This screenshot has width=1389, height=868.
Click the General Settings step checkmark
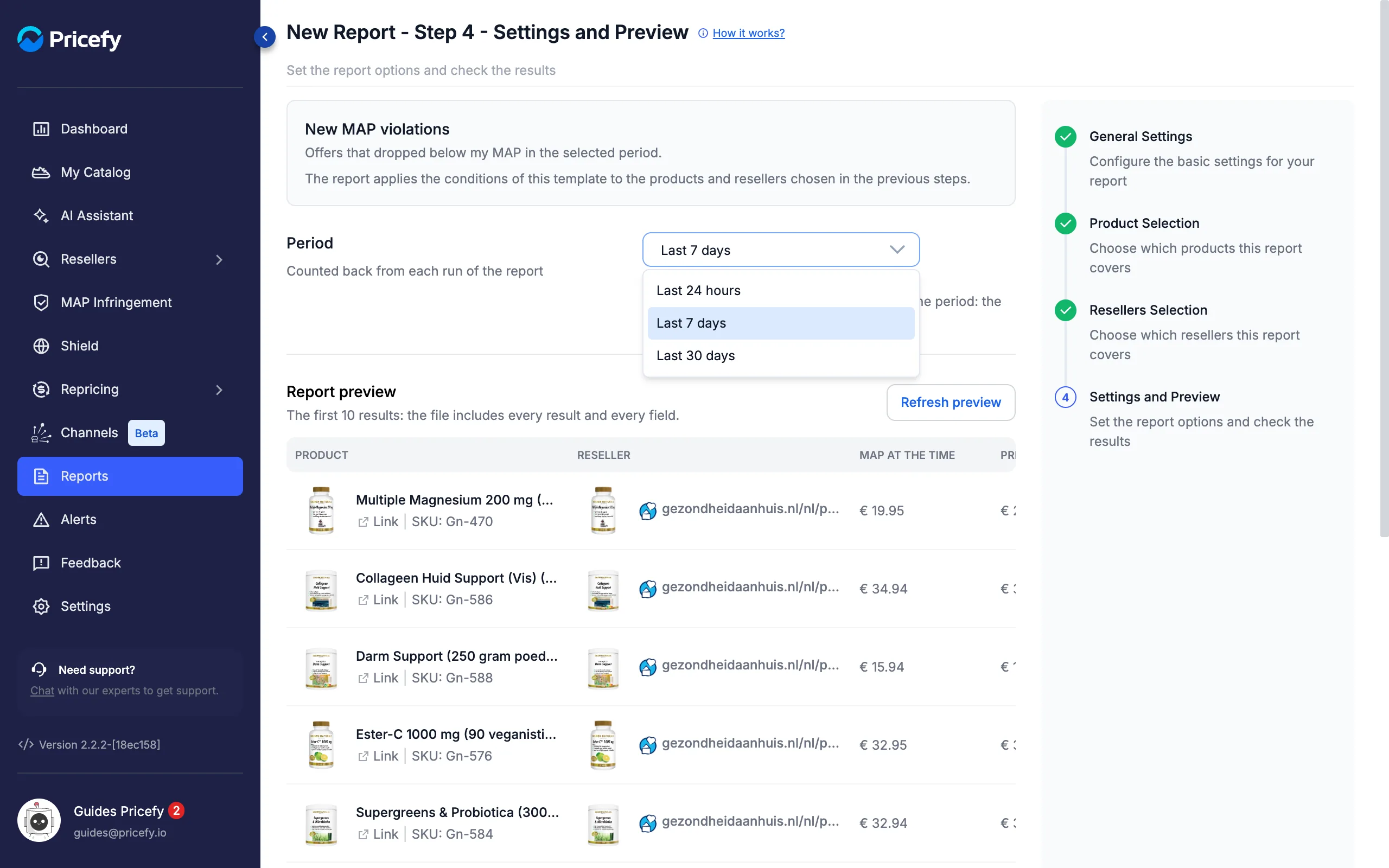[x=1065, y=137]
